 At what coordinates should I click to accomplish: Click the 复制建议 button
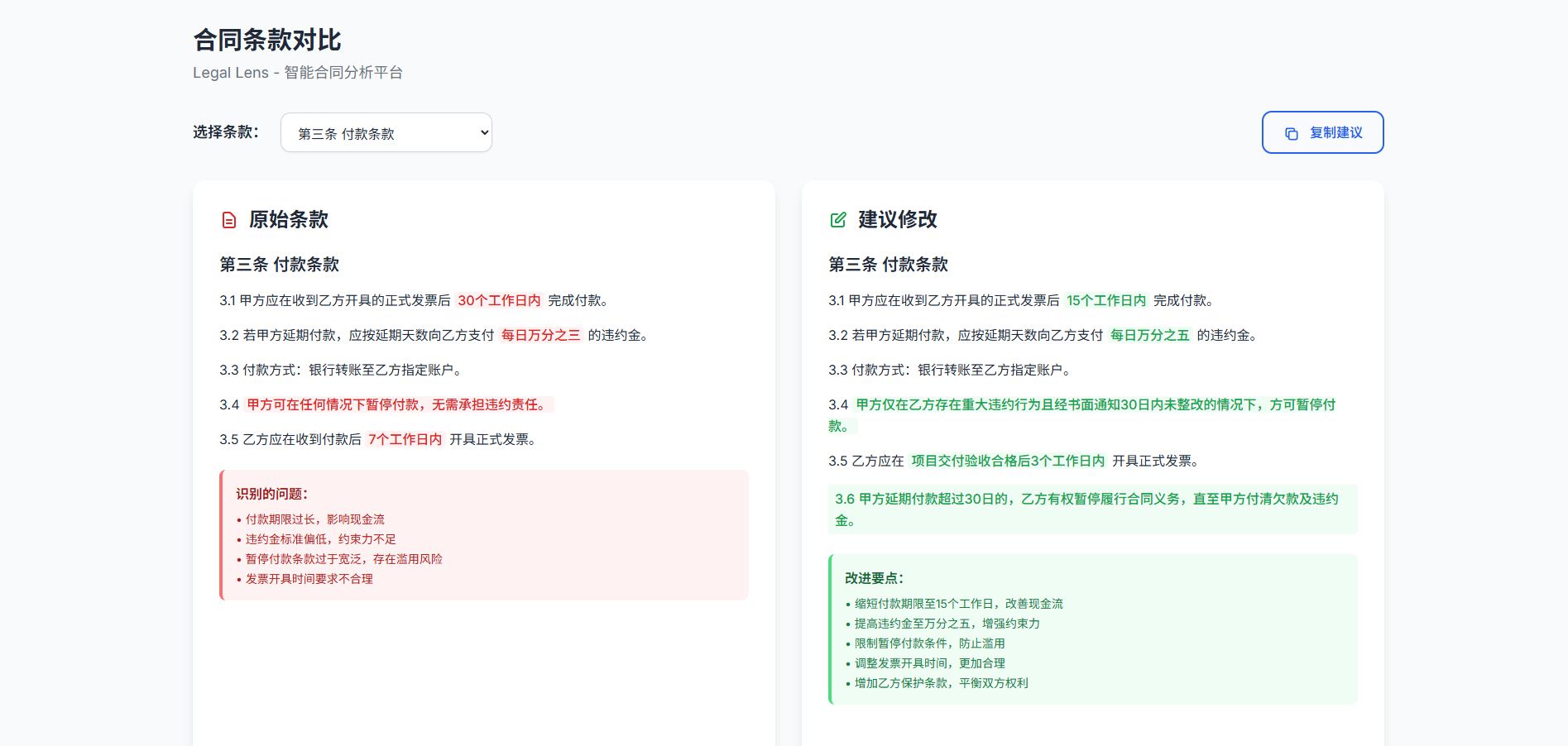[1321, 132]
